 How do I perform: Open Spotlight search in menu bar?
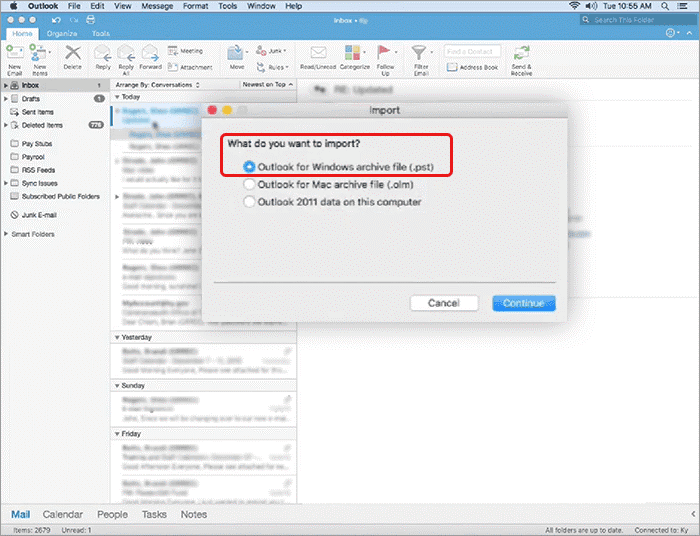click(665, 6)
